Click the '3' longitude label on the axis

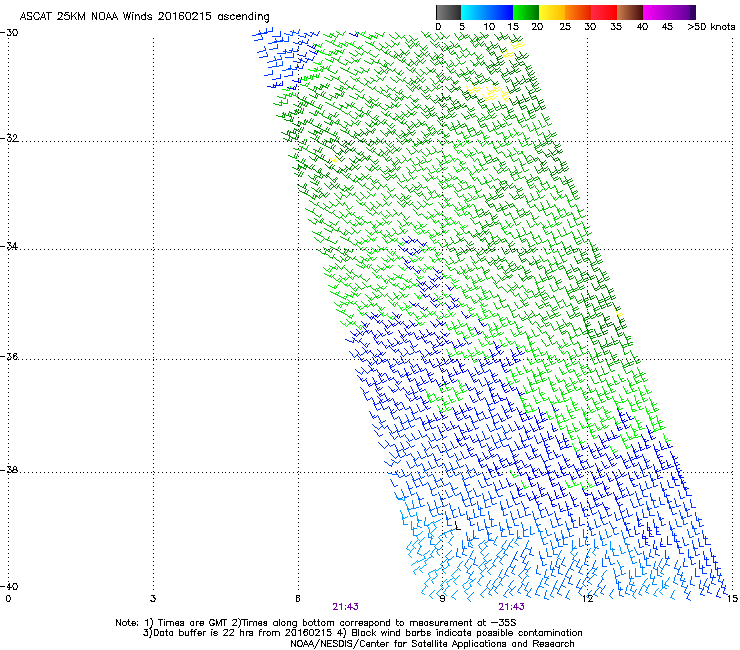153,599
